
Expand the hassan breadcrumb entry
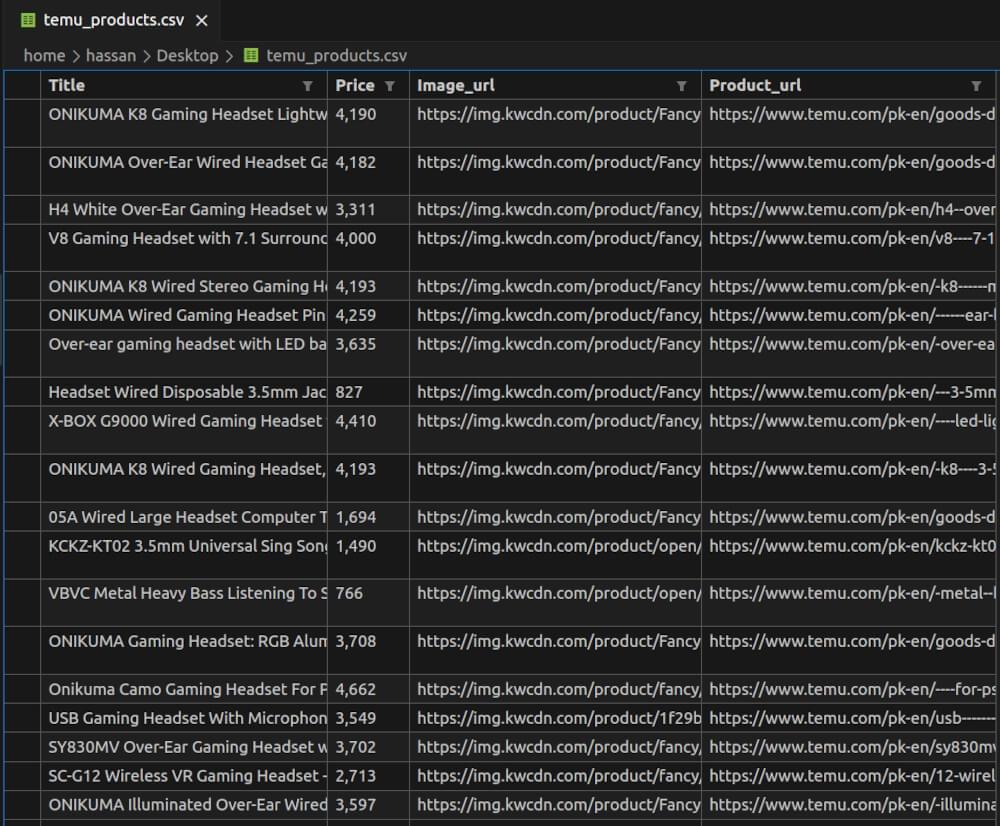click(111, 55)
